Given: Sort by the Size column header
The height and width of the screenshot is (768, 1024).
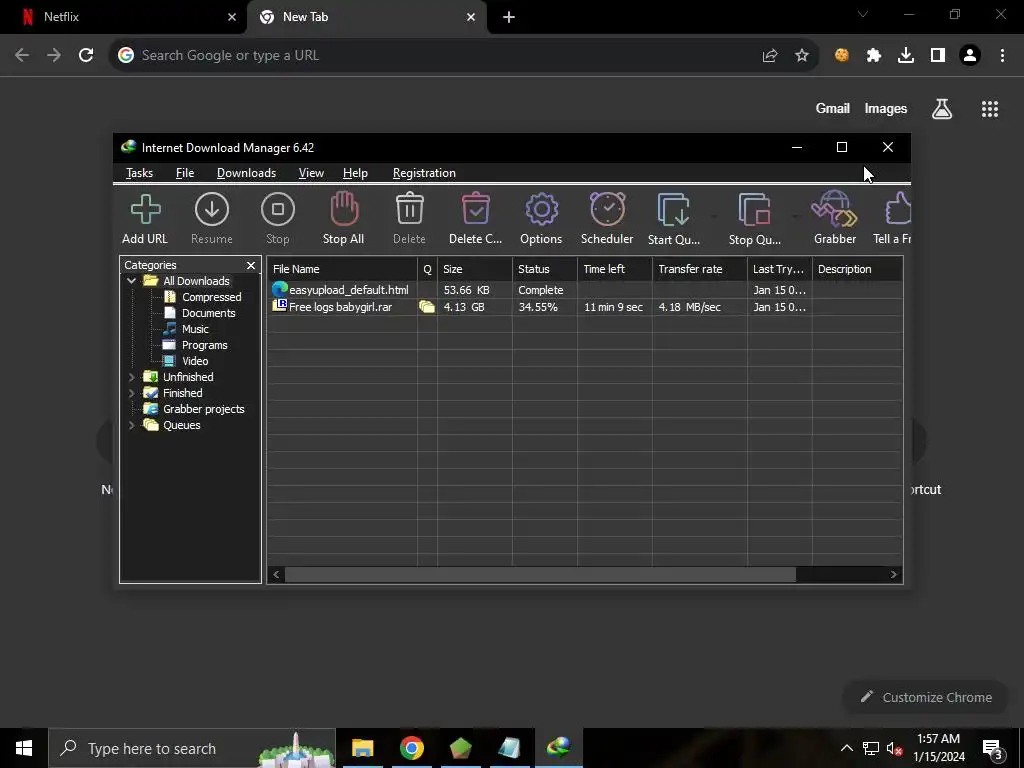Looking at the screenshot, I should coord(475,269).
